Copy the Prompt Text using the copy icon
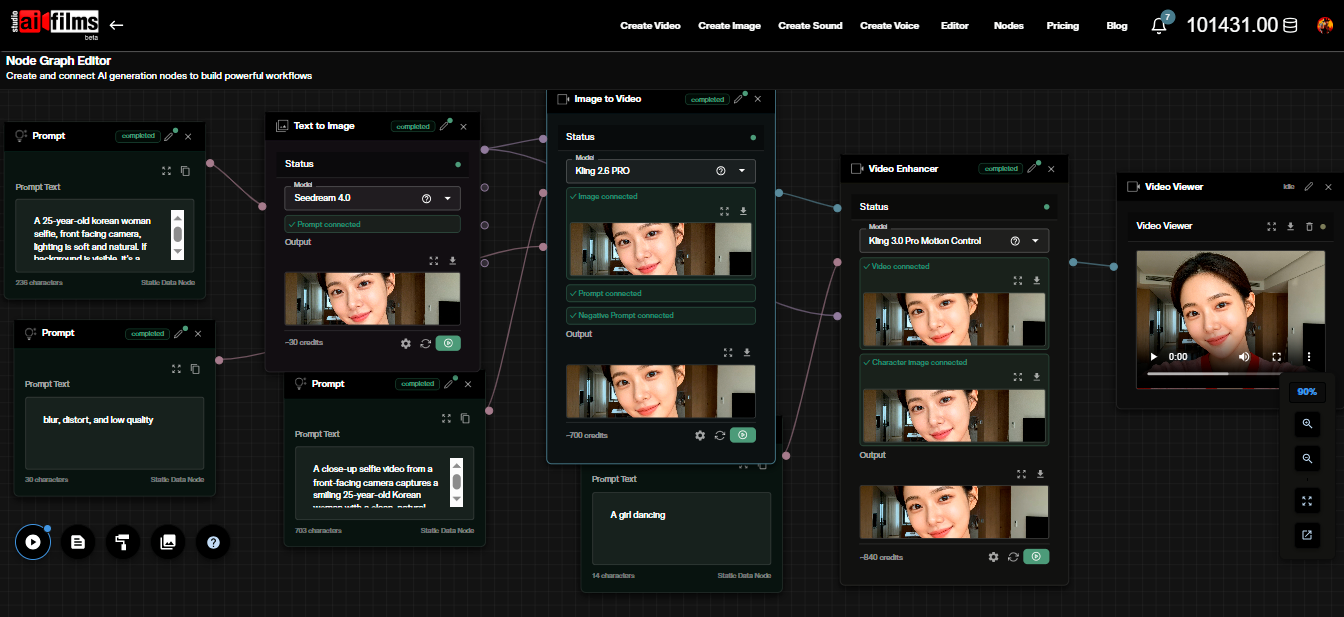The height and width of the screenshot is (617, 1344). [185, 171]
